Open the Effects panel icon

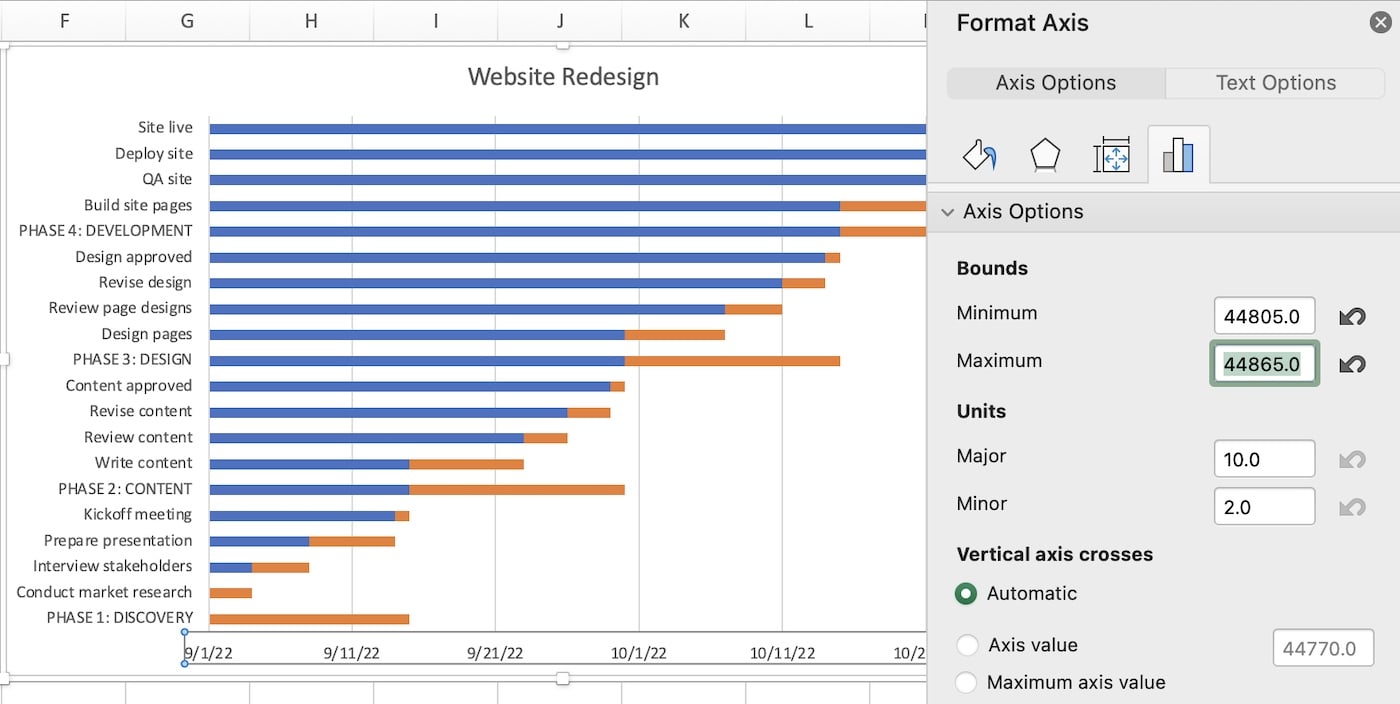[x=1045, y=154]
